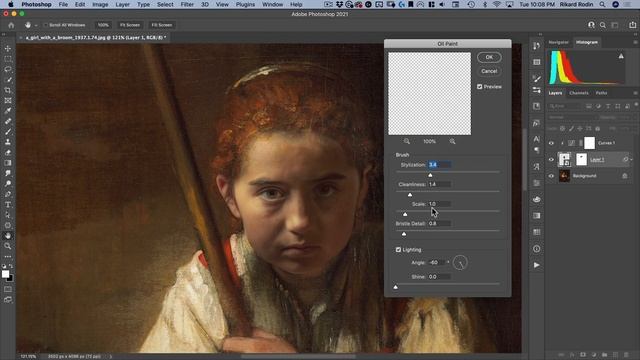
Task: Toggle Quick Mask mode icon
Action: coord(8,289)
